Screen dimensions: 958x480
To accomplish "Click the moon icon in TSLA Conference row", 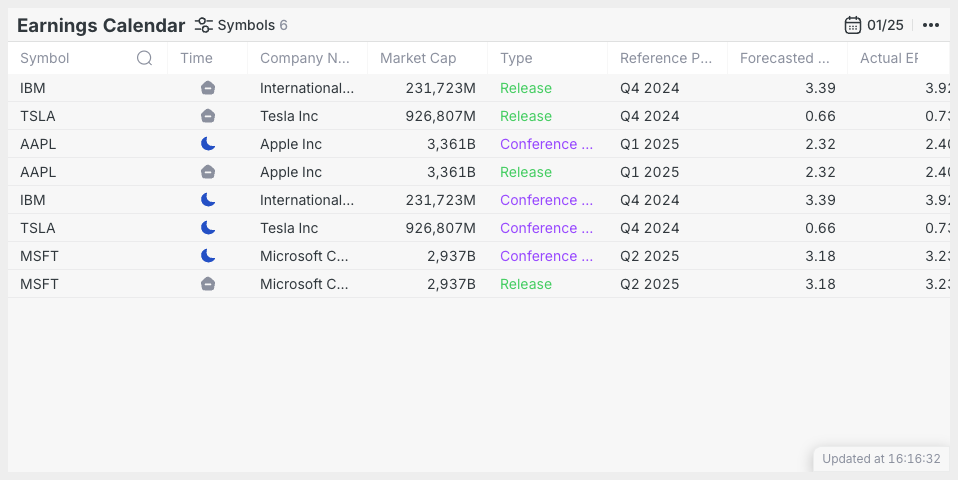I will pos(208,228).
